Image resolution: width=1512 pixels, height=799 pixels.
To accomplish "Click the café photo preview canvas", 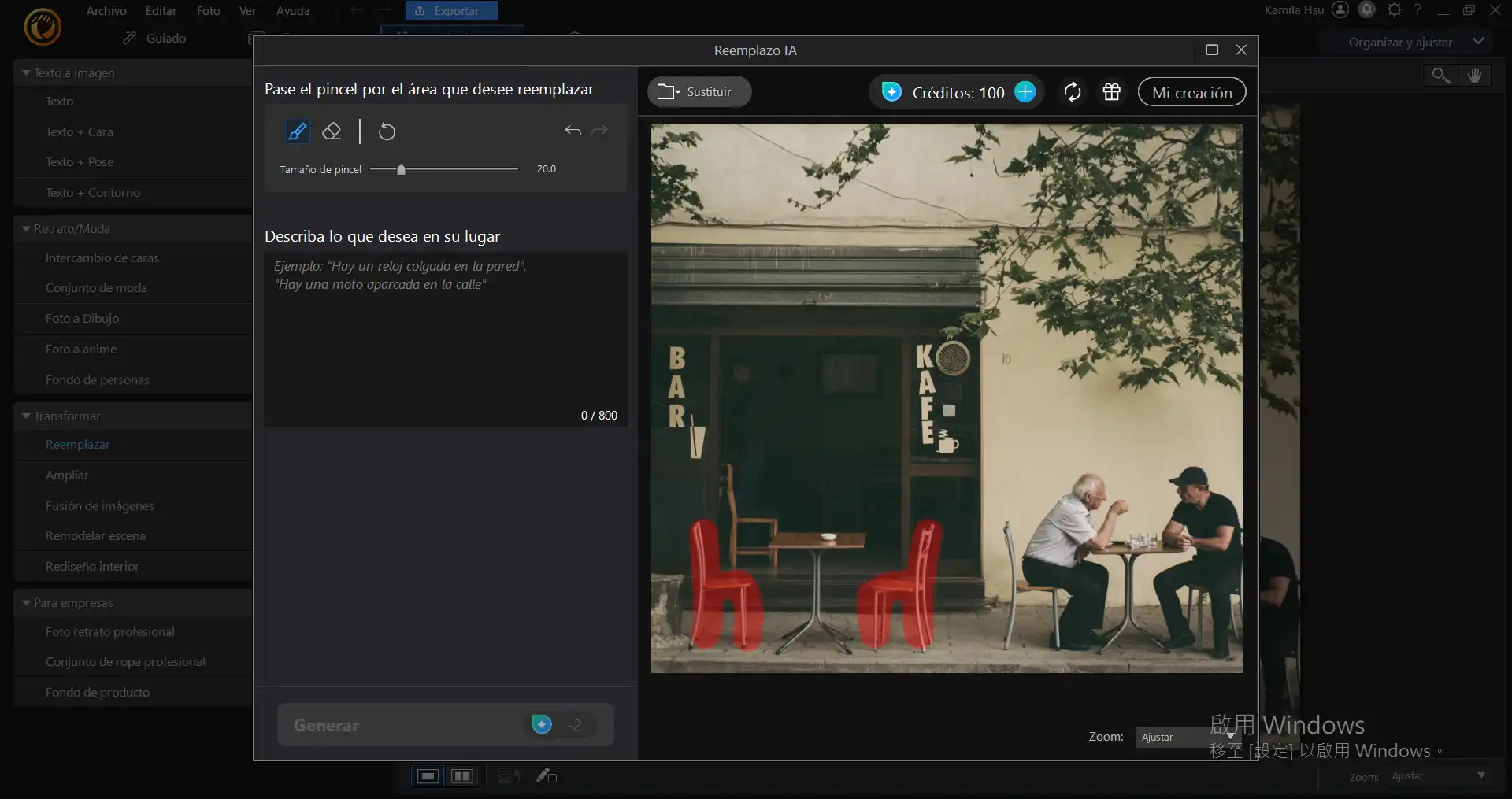I will 947,398.
